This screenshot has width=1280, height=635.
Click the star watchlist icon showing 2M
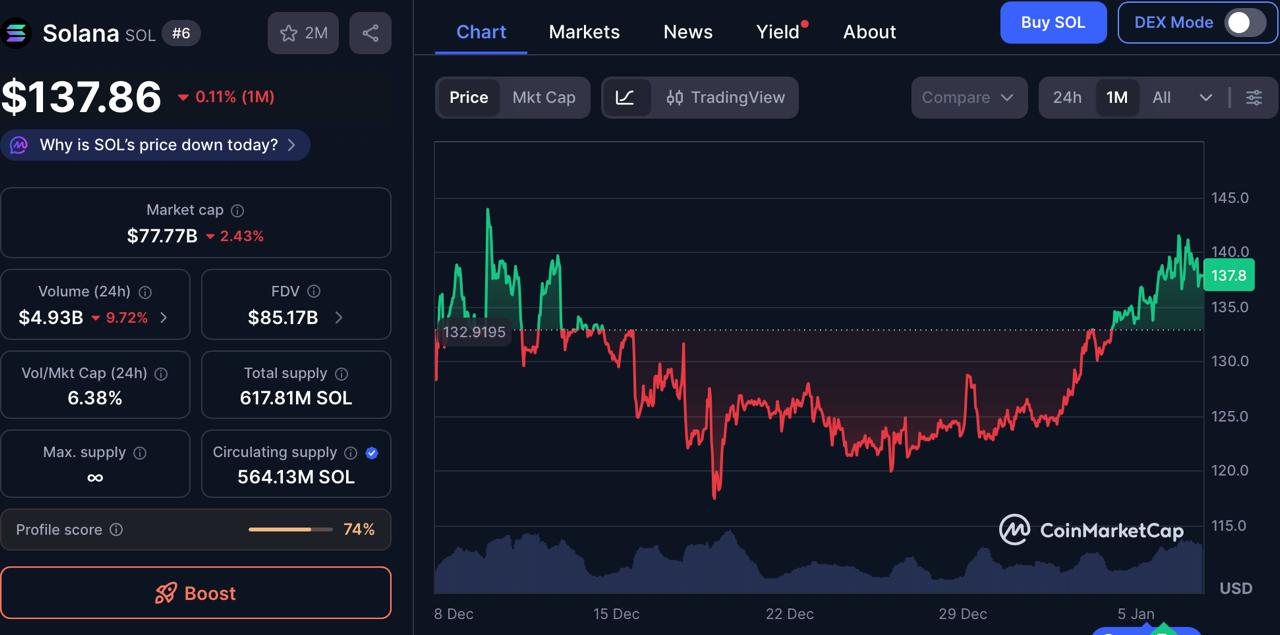point(303,32)
